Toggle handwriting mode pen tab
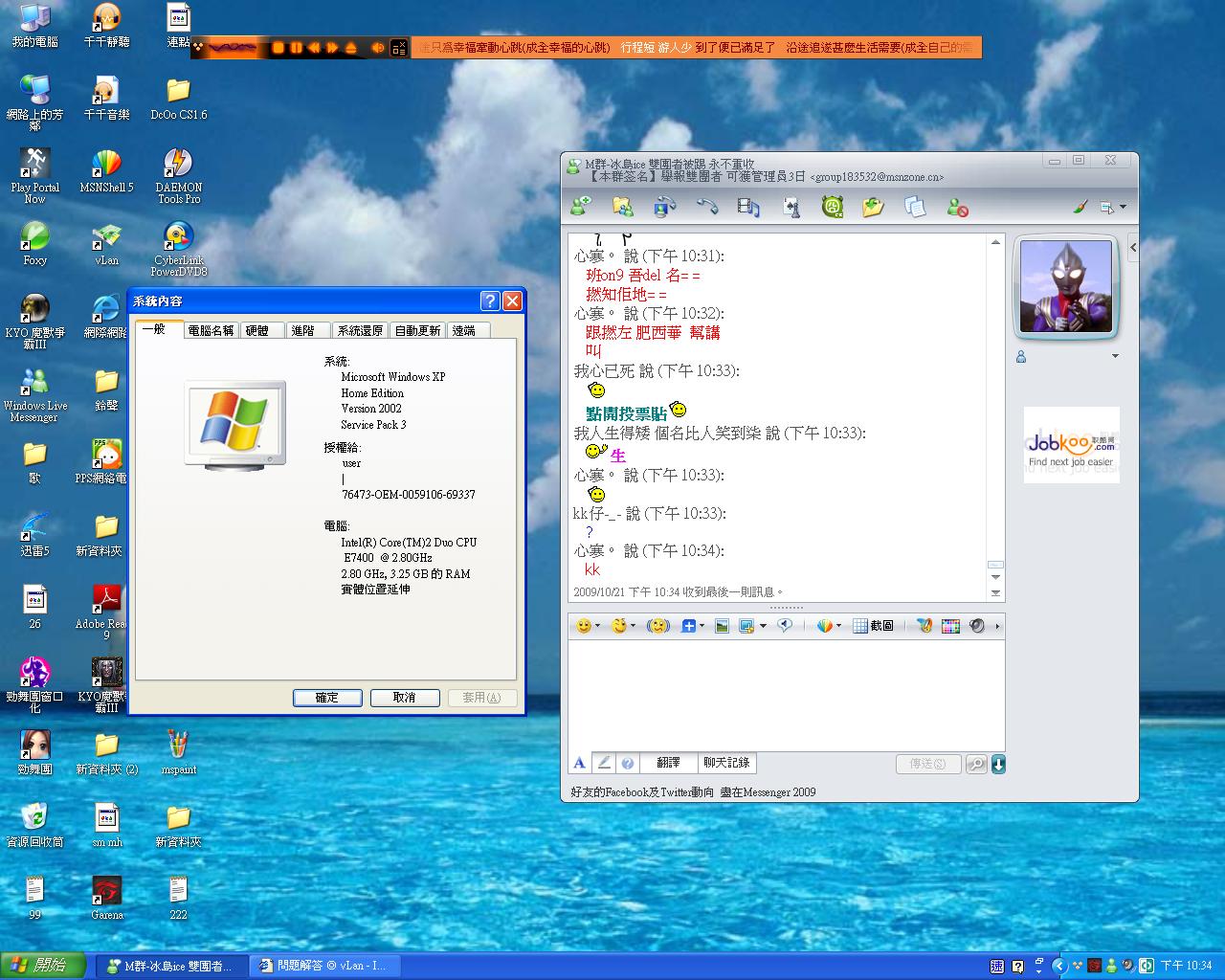The image size is (1225, 980). pos(604,763)
